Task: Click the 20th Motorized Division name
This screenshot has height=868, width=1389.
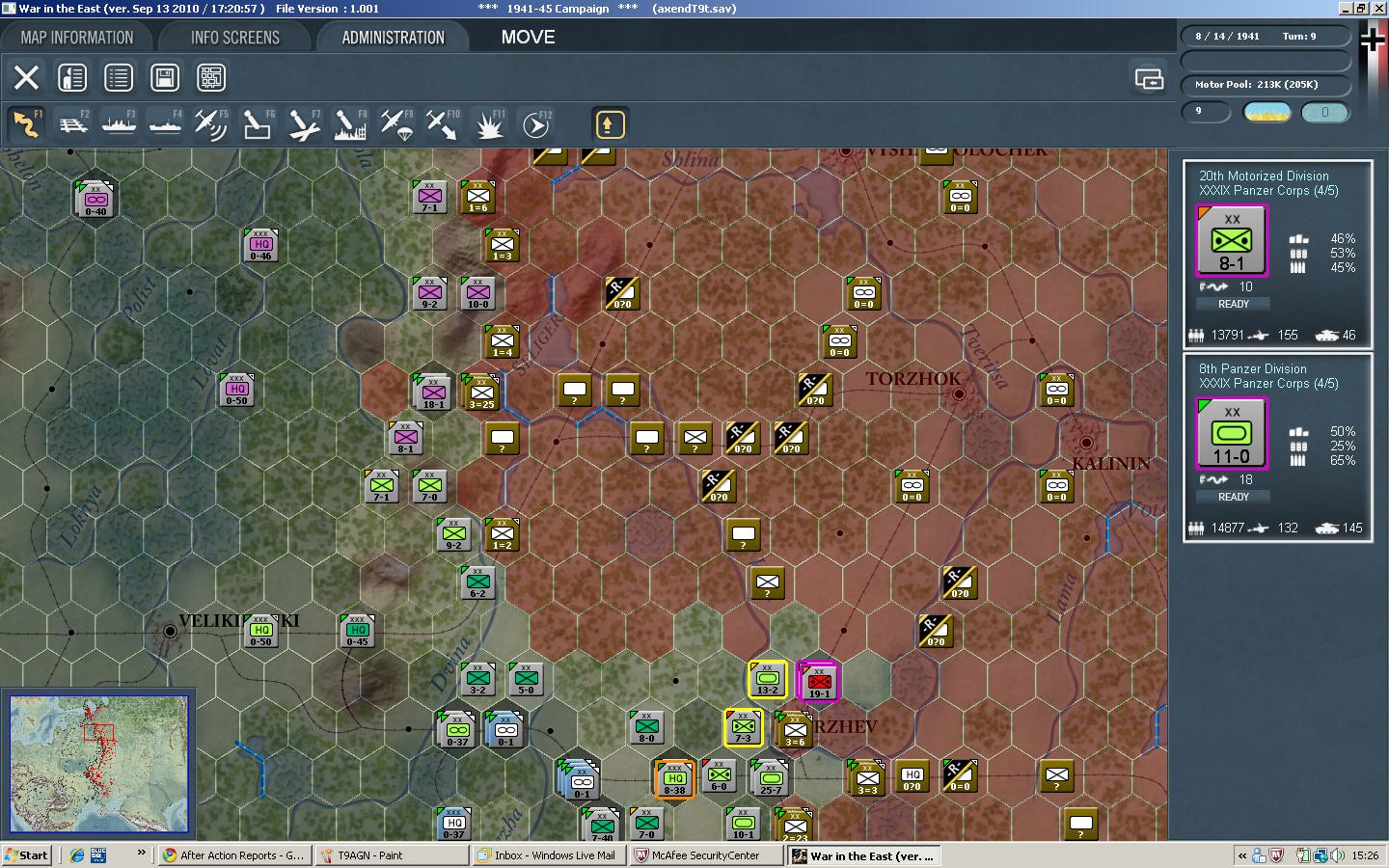Action: [1264, 176]
